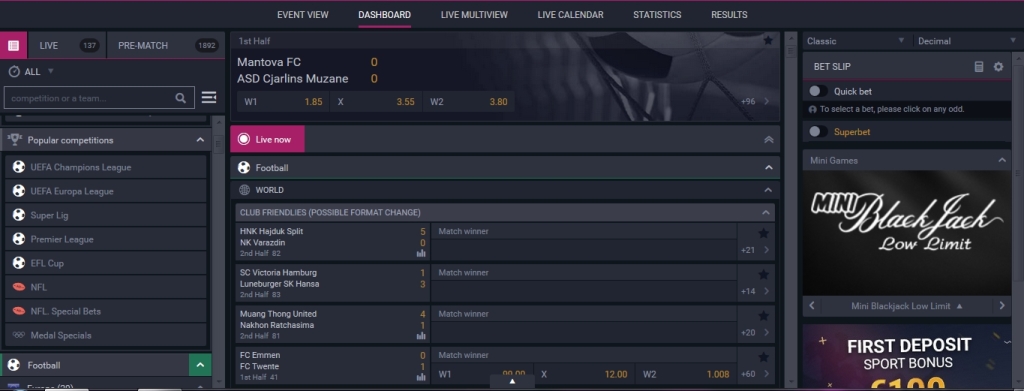Click the competition or team search field

(x=90, y=98)
